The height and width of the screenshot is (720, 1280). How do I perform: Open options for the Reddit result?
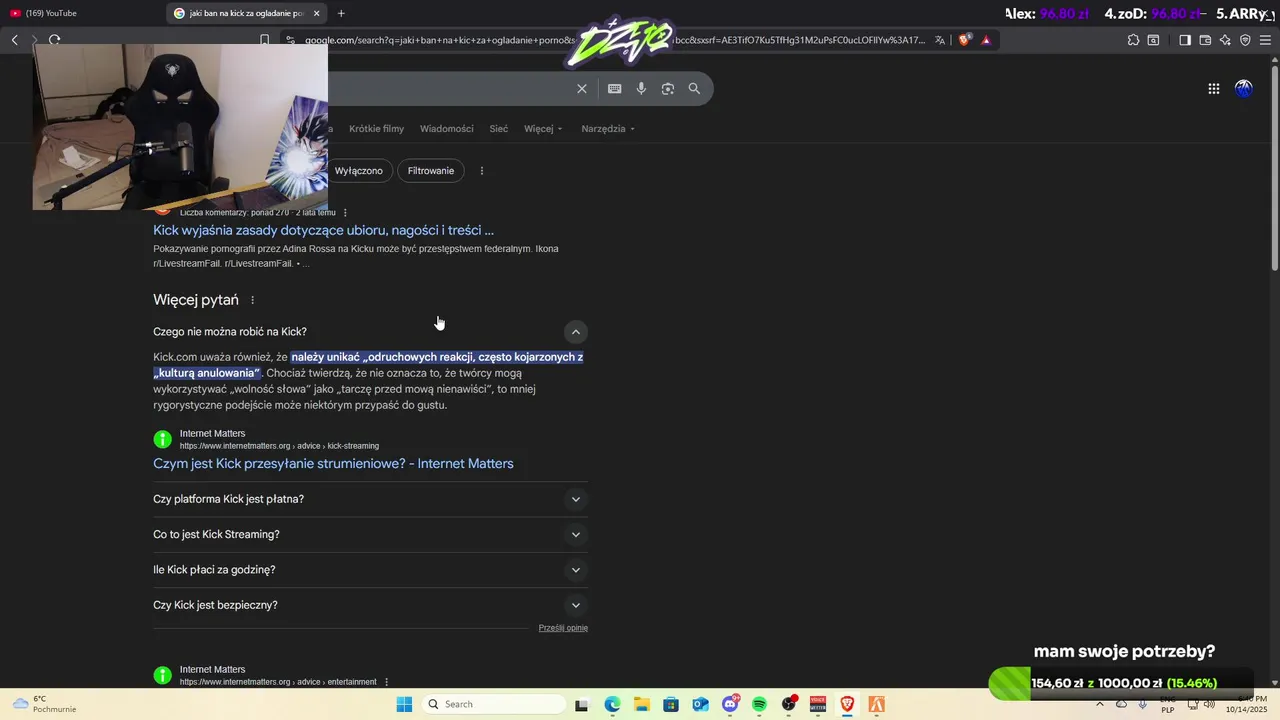click(x=345, y=212)
